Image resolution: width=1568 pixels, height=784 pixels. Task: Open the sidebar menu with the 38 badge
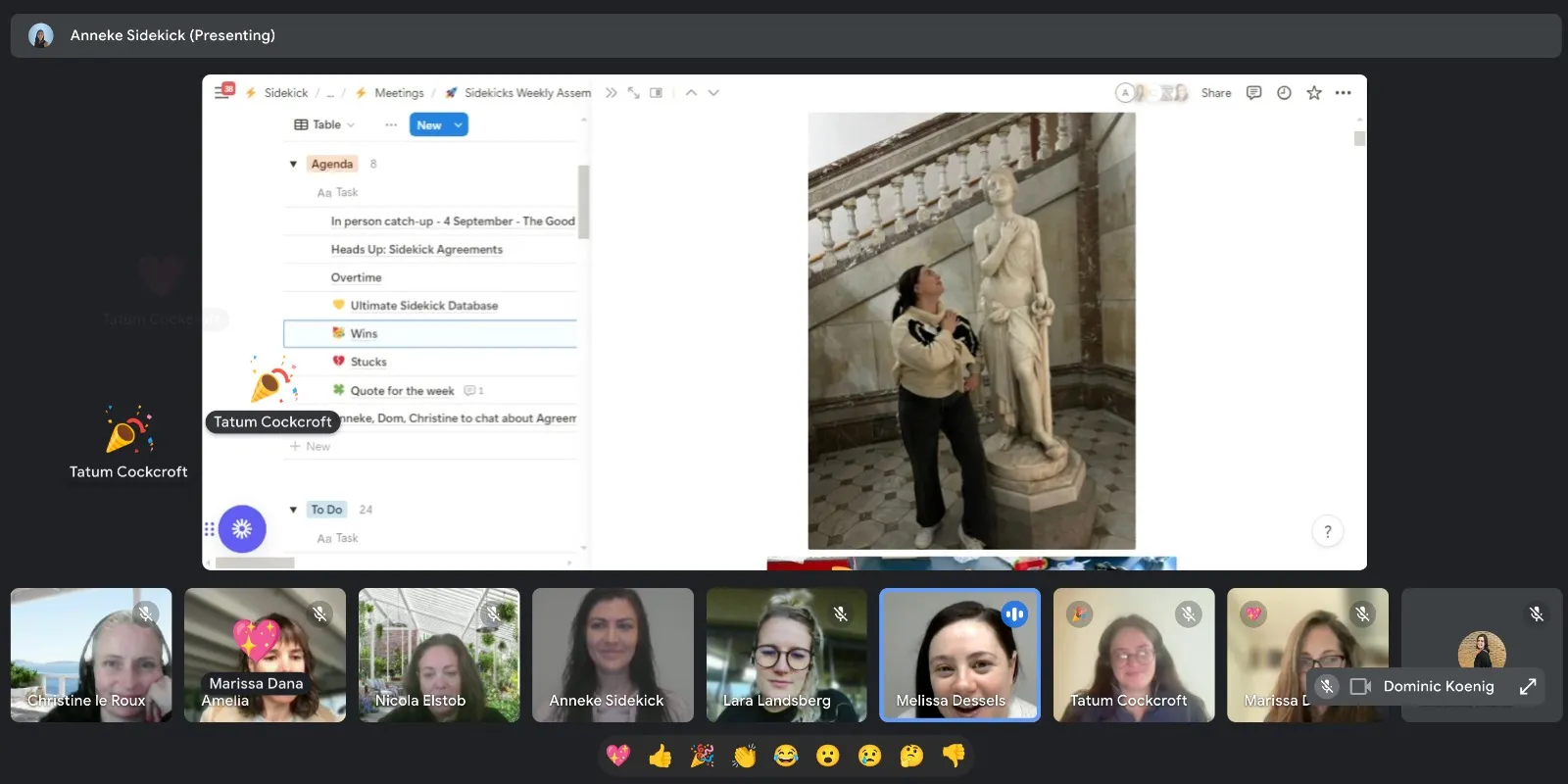224,92
